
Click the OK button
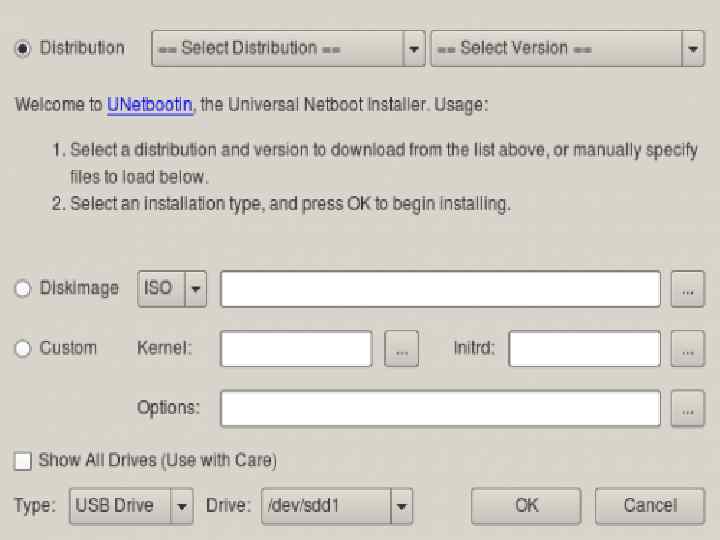pyautogui.click(x=526, y=506)
